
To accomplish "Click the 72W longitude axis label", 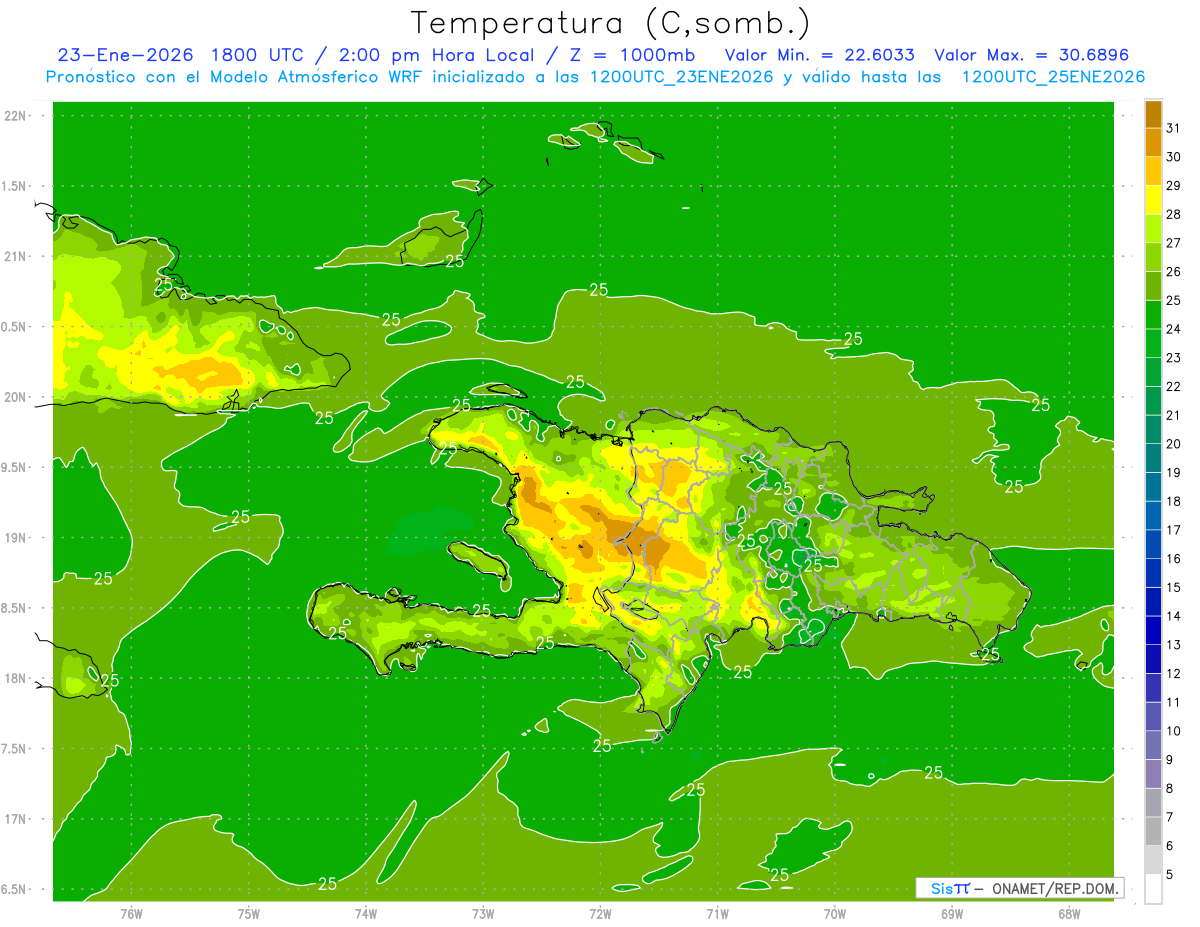I will click(600, 913).
